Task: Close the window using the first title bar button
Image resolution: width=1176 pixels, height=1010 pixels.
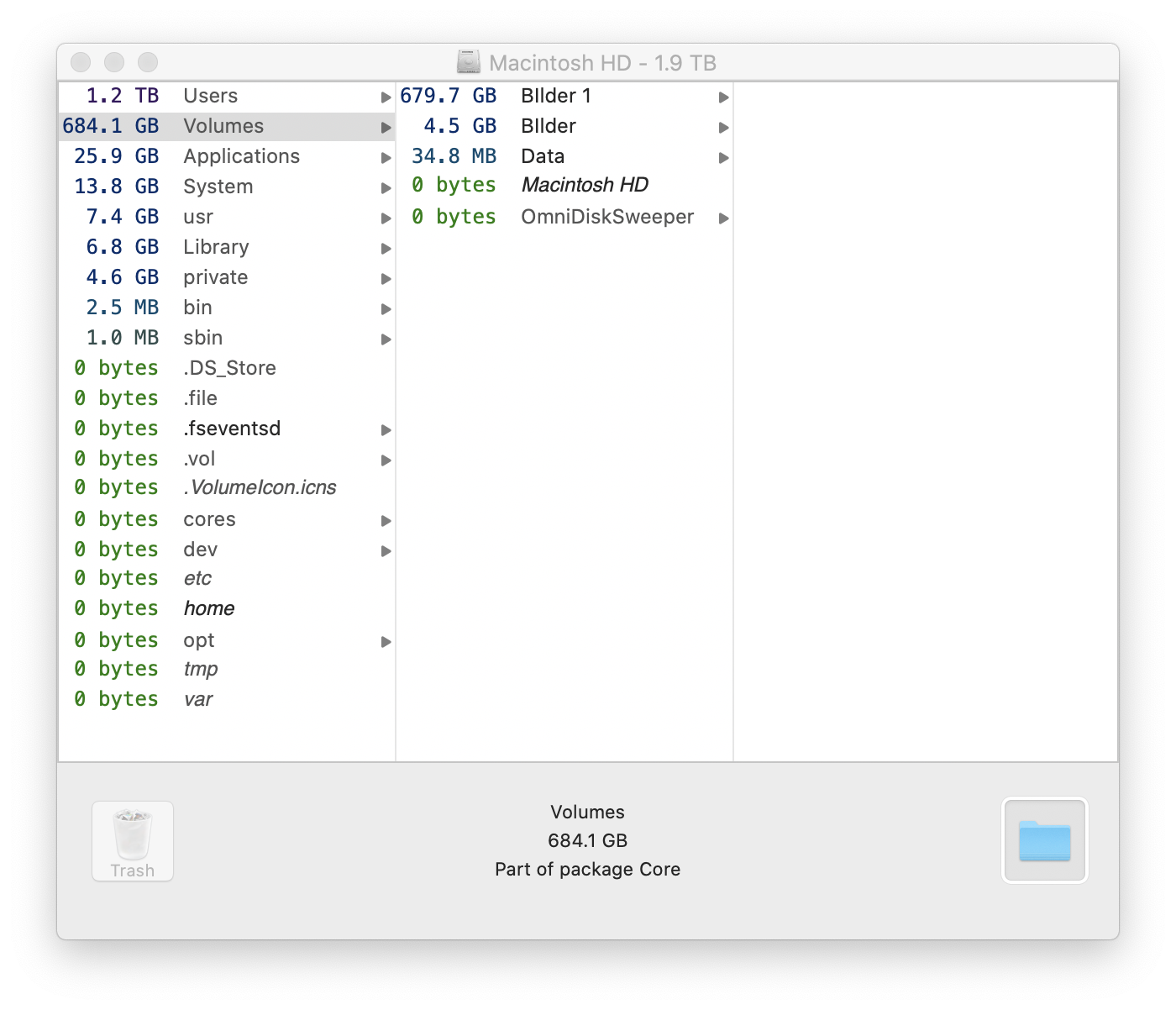Action: click(81, 62)
